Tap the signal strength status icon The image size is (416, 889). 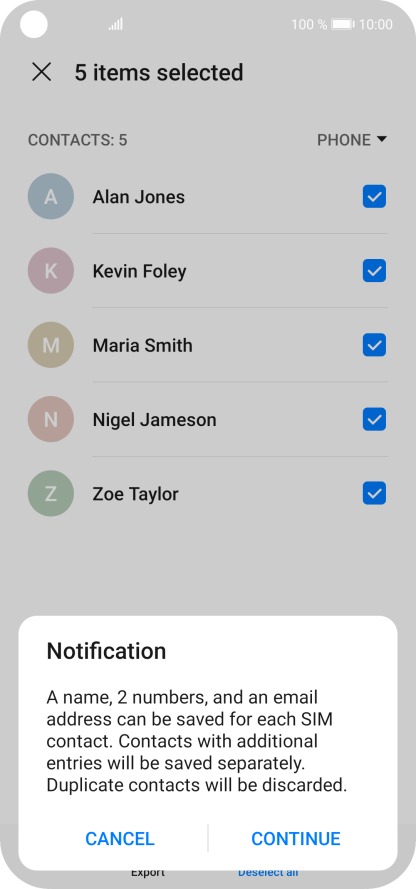(x=116, y=24)
